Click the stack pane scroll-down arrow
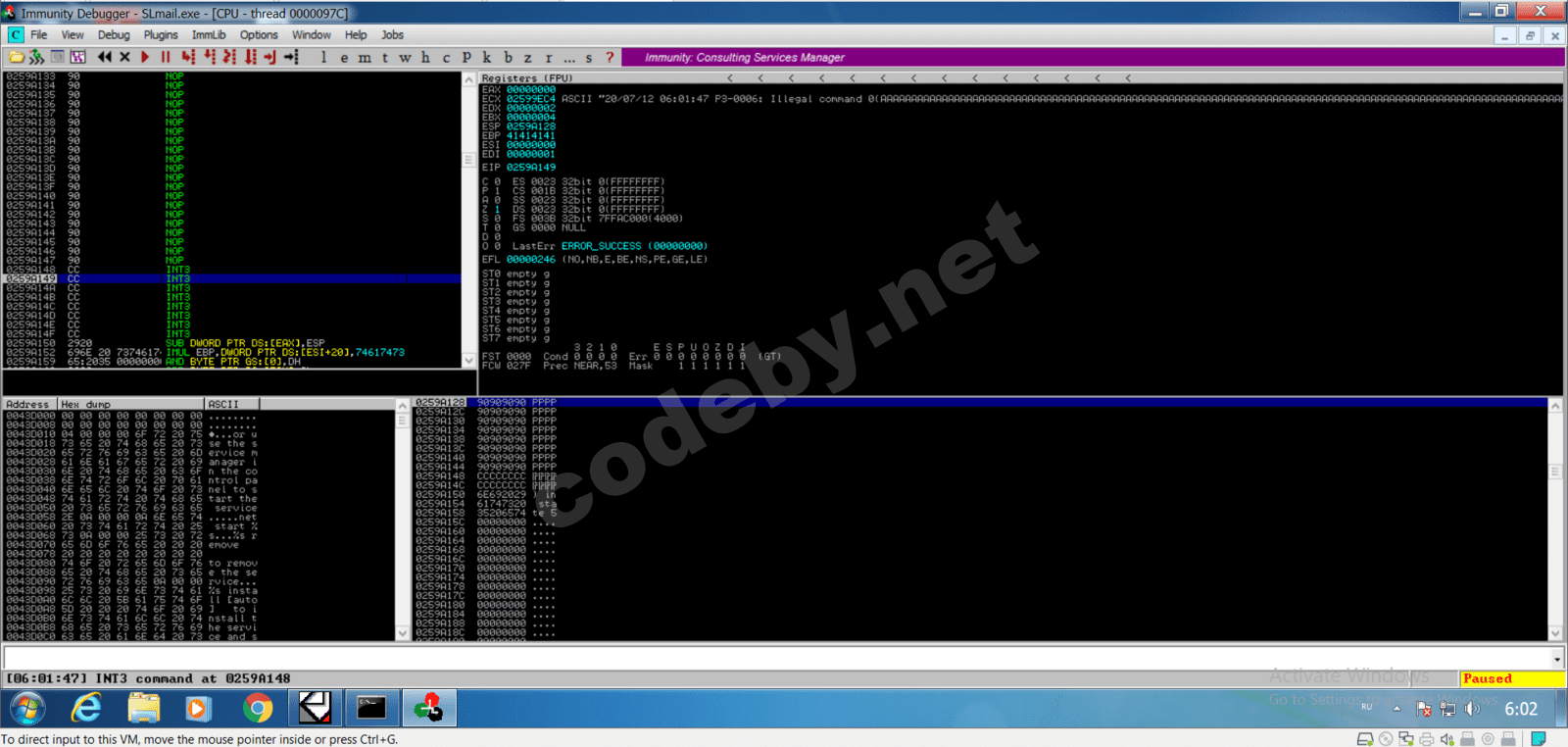Screen dimensions: 1568x747 [1555, 633]
